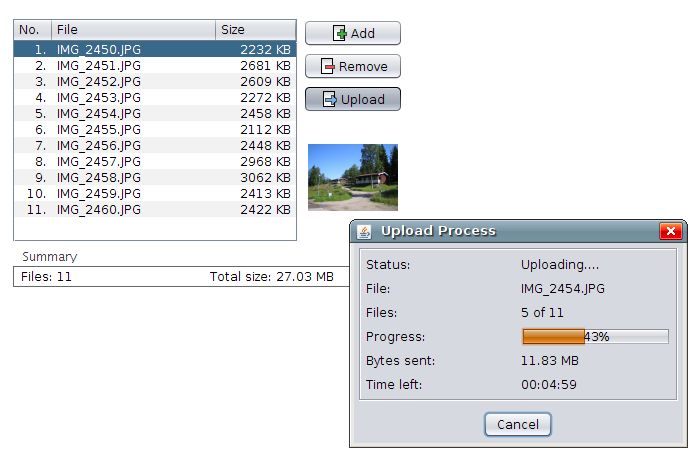Image resolution: width=695 pixels, height=458 pixels.
Task: Sort the list by File column header
Action: tap(133, 30)
